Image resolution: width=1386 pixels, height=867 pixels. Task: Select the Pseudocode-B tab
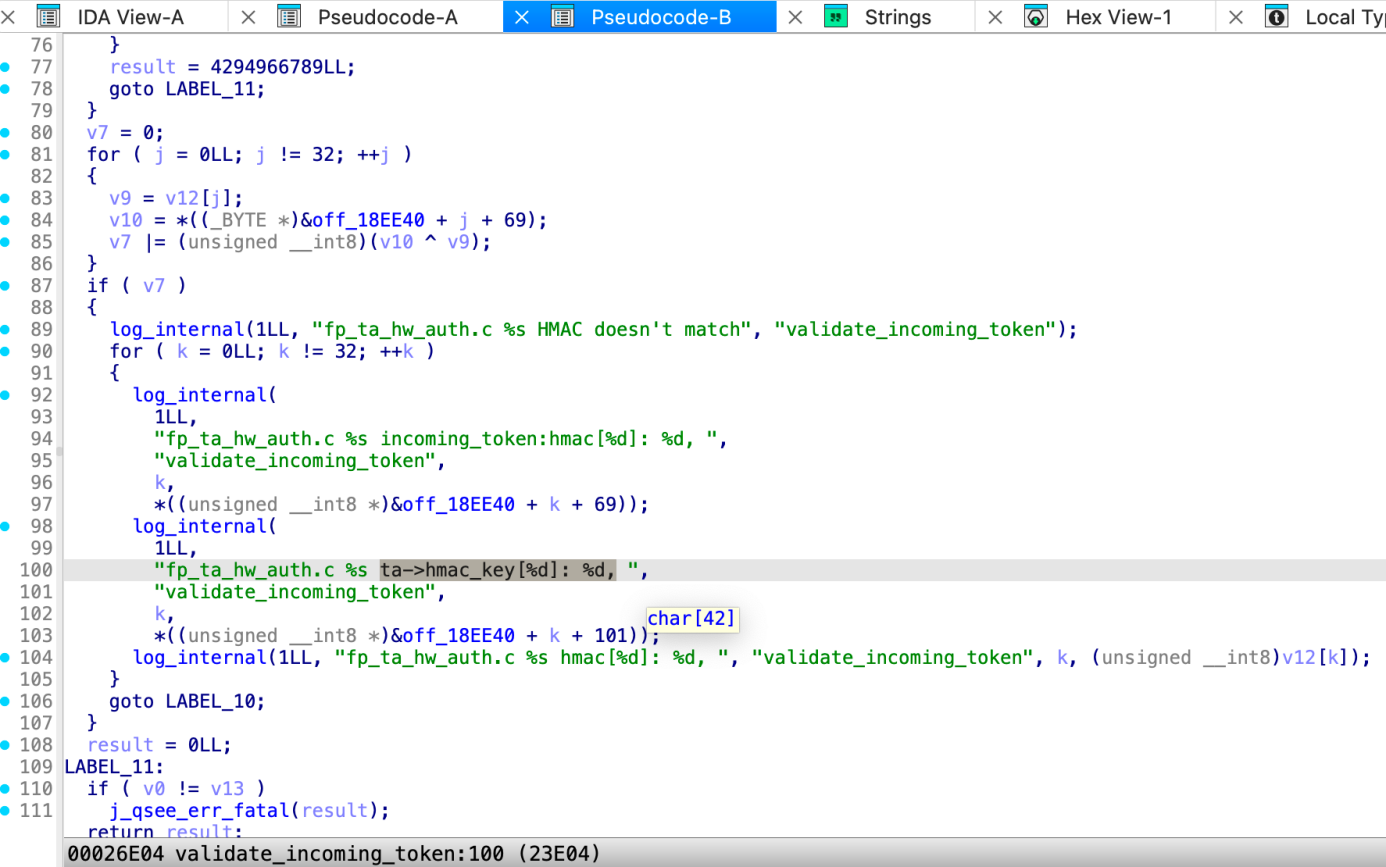tap(661, 17)
